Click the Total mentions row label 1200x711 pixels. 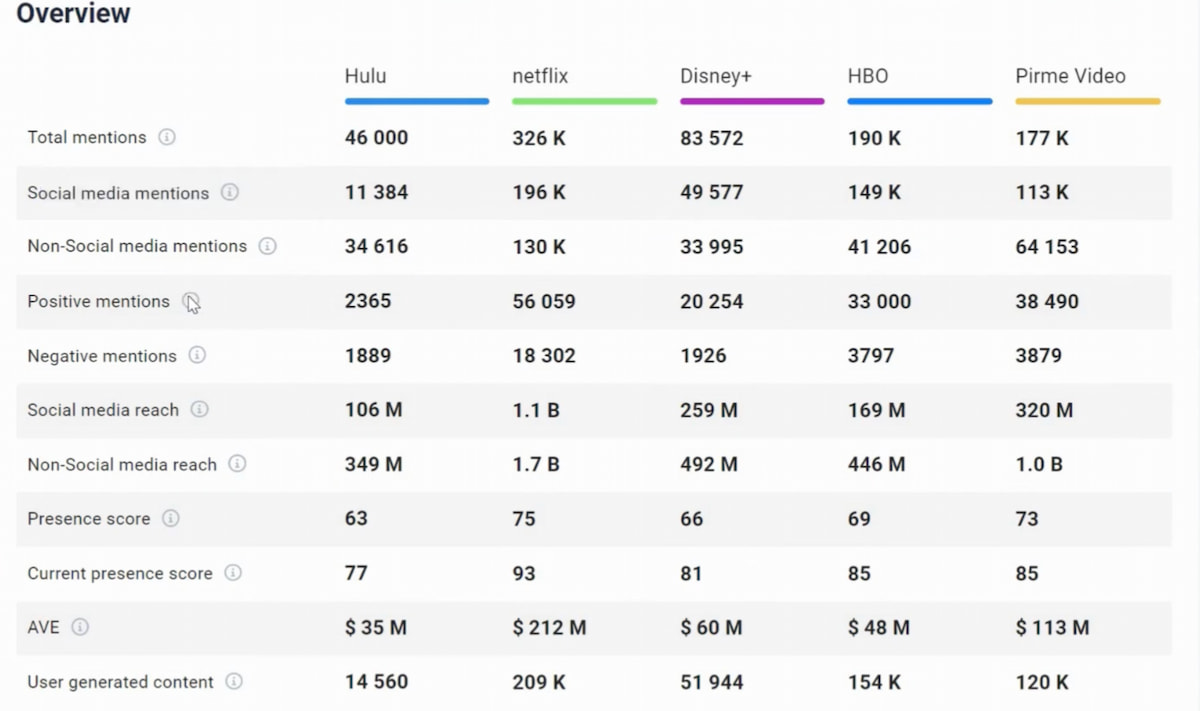click(x=87, y=137)
